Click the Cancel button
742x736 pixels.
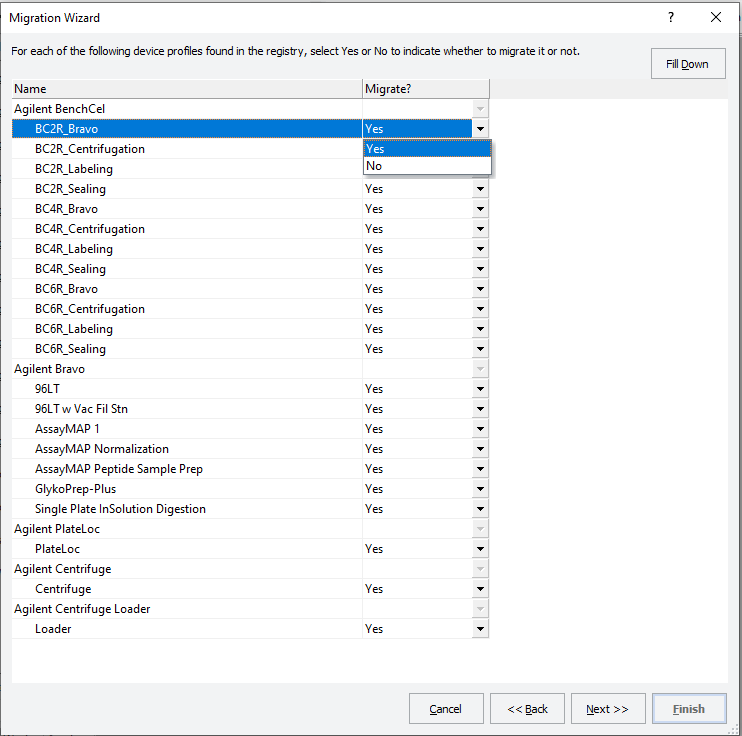tap(446, 709)
